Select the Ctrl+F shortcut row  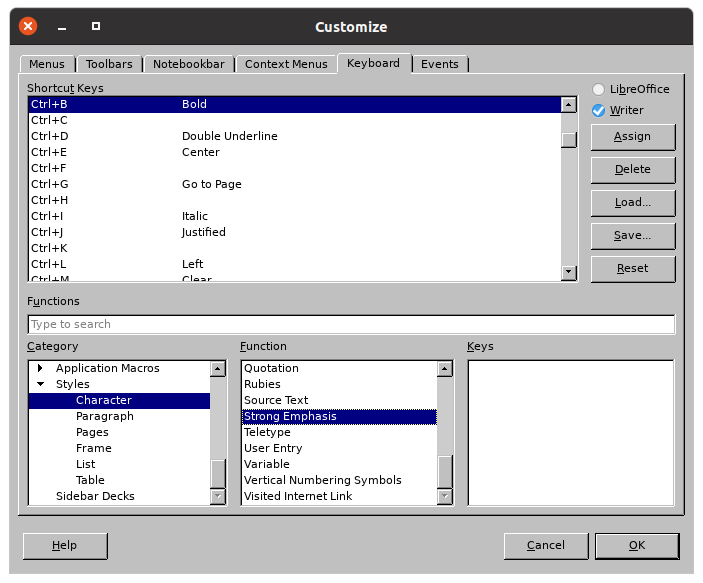click(x=295, y=169)
